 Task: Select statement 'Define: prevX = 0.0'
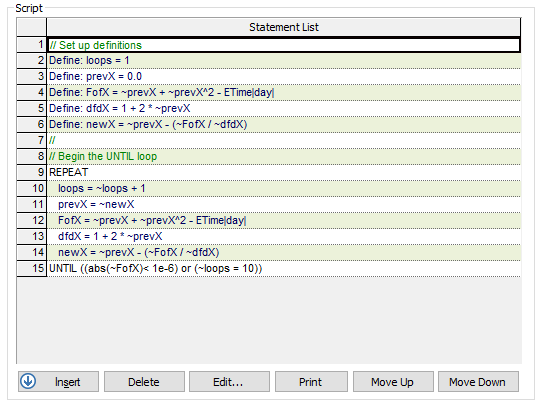tap(284, 76)
